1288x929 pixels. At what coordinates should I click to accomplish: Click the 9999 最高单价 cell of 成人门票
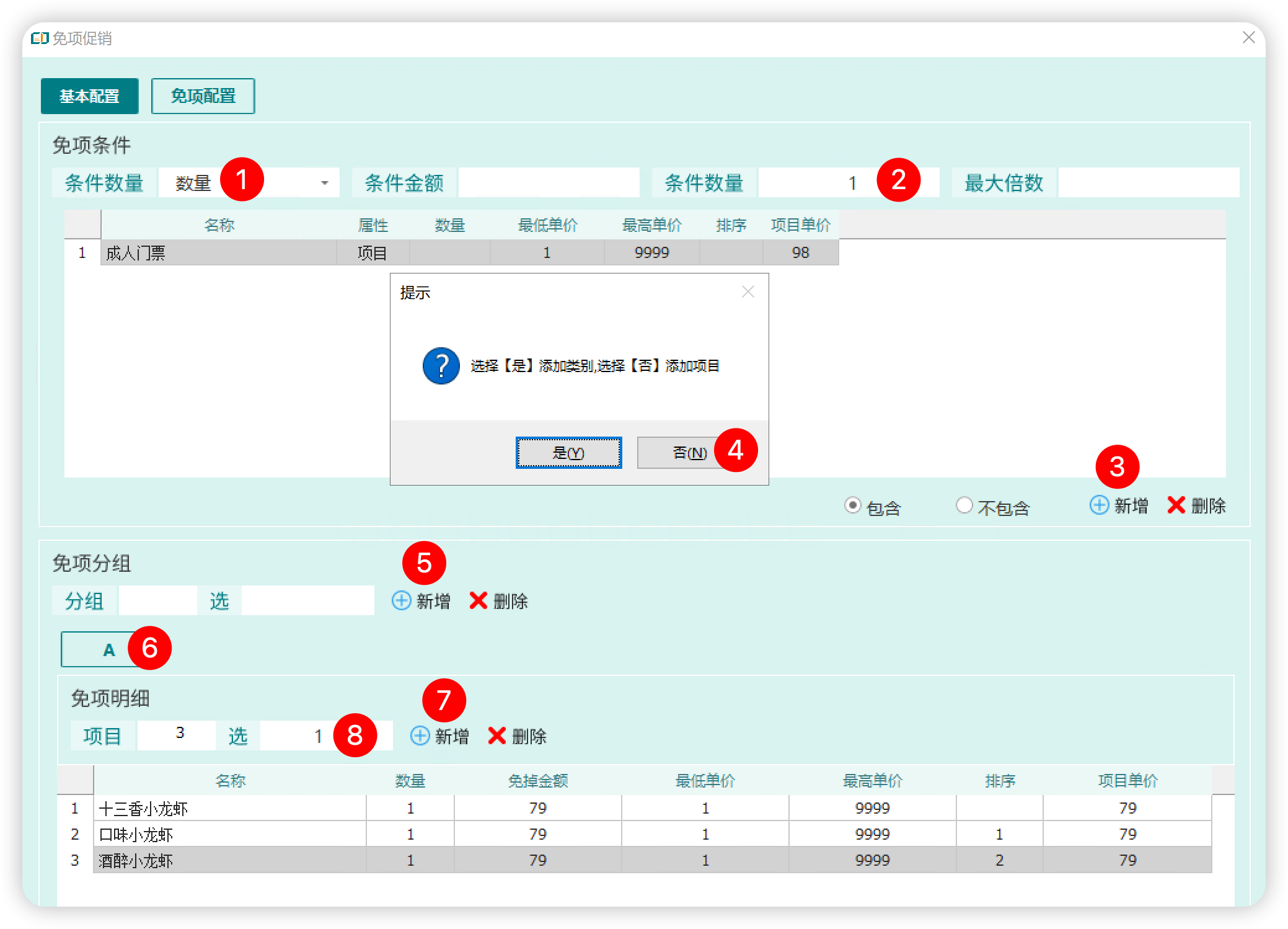pyautogui.click(x=651, y=252)
